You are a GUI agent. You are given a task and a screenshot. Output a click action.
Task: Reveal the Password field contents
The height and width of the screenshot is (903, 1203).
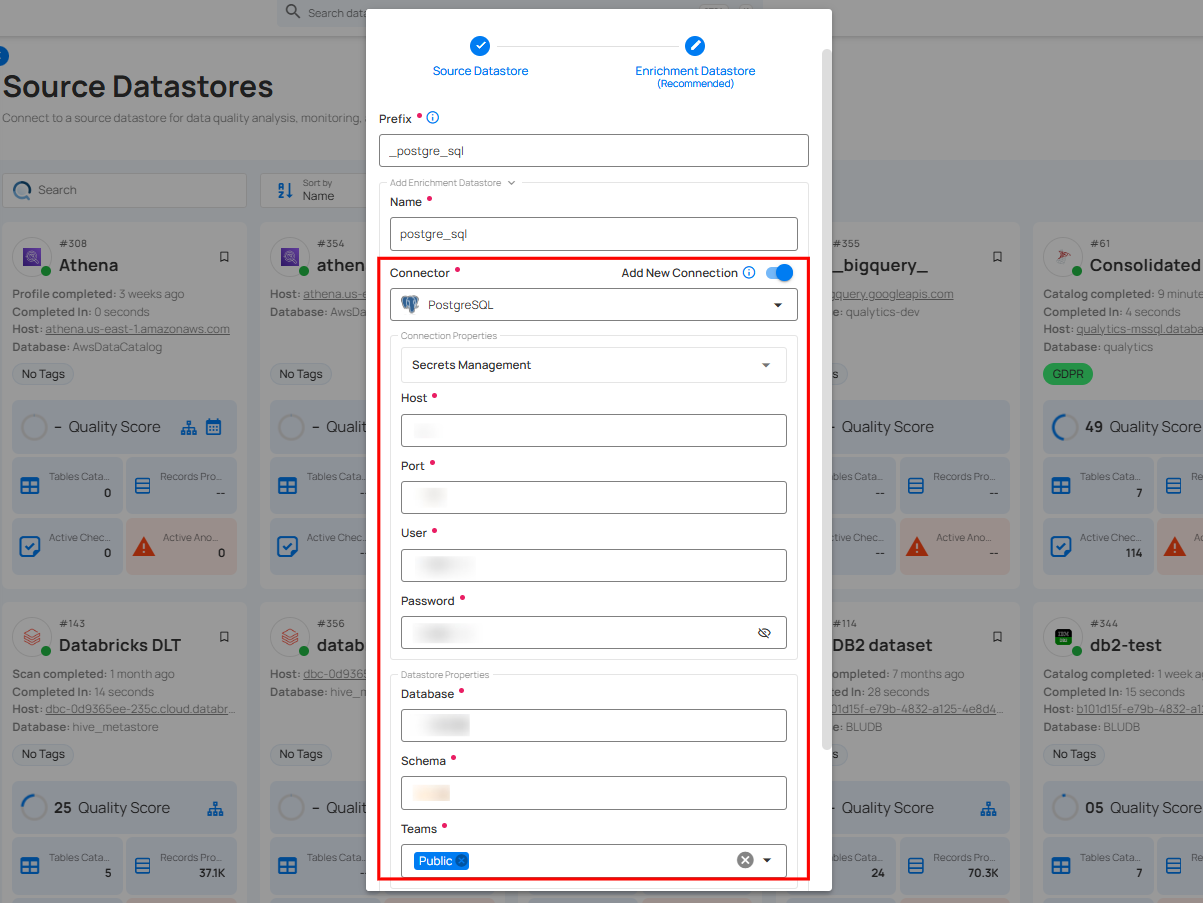click(x=764, y=632)
